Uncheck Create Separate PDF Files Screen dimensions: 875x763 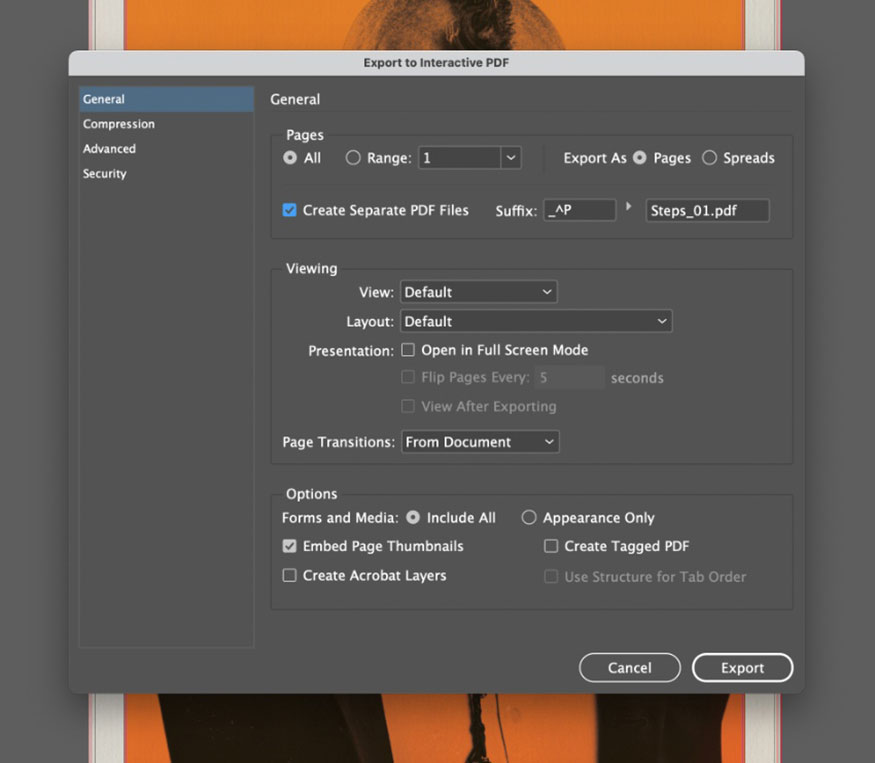tap(289, 210)
